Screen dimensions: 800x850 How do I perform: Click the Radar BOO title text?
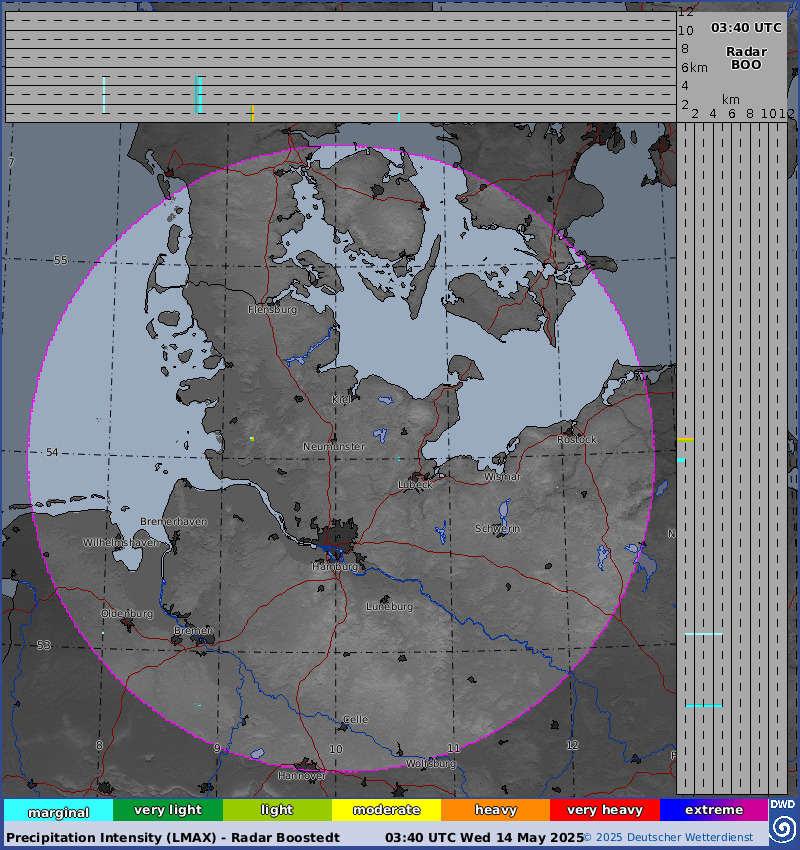[746, 58]
